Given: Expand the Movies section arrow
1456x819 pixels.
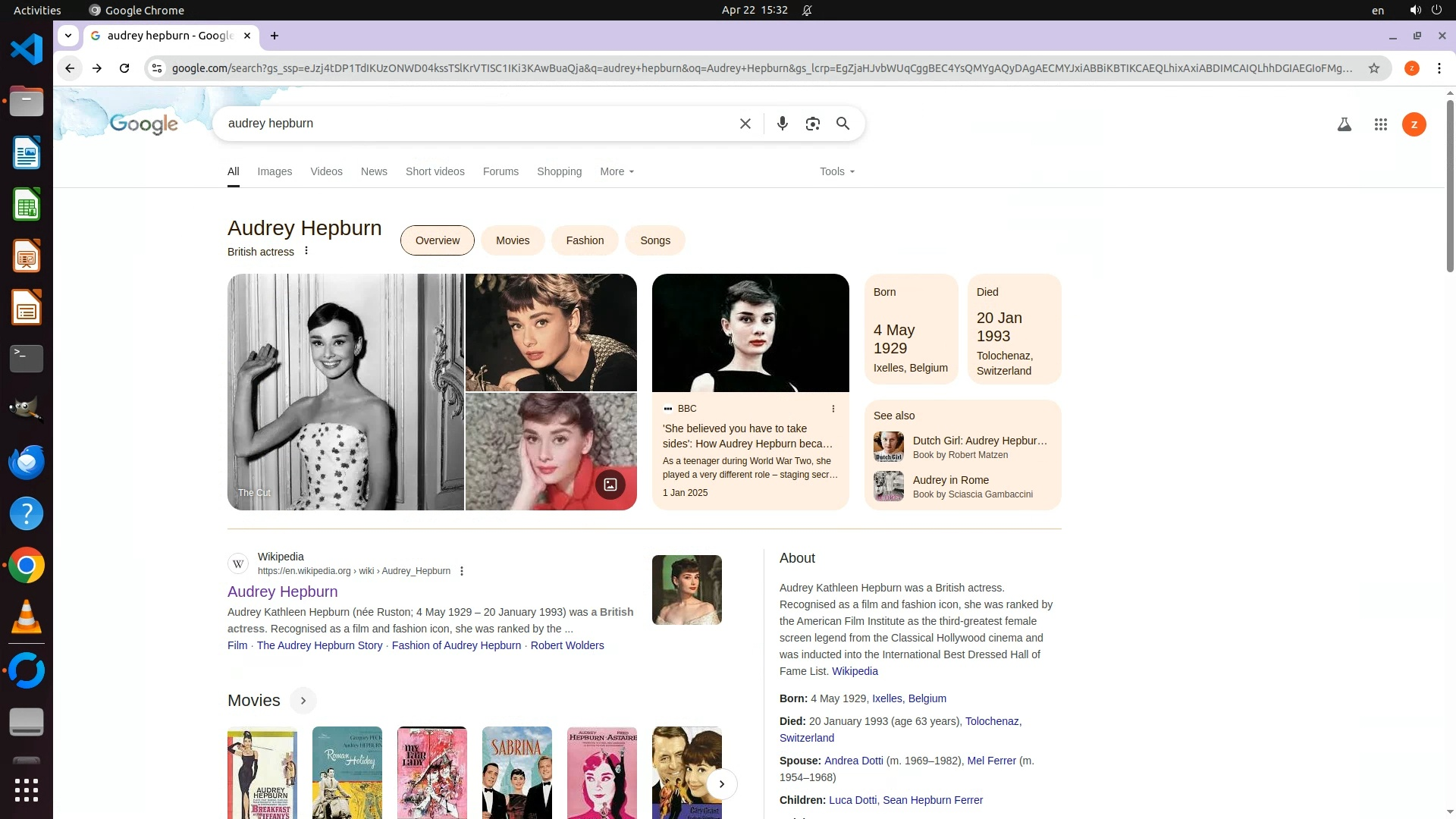Looking at the screenshot, I should (303, 701).
